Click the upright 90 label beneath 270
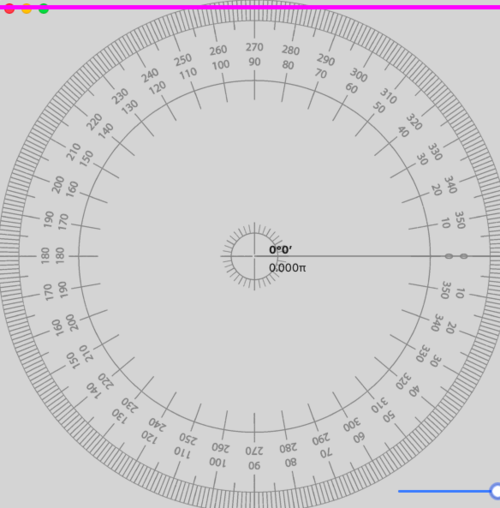The width and height of the screenshot is (500, 508). tap(254, 62)
